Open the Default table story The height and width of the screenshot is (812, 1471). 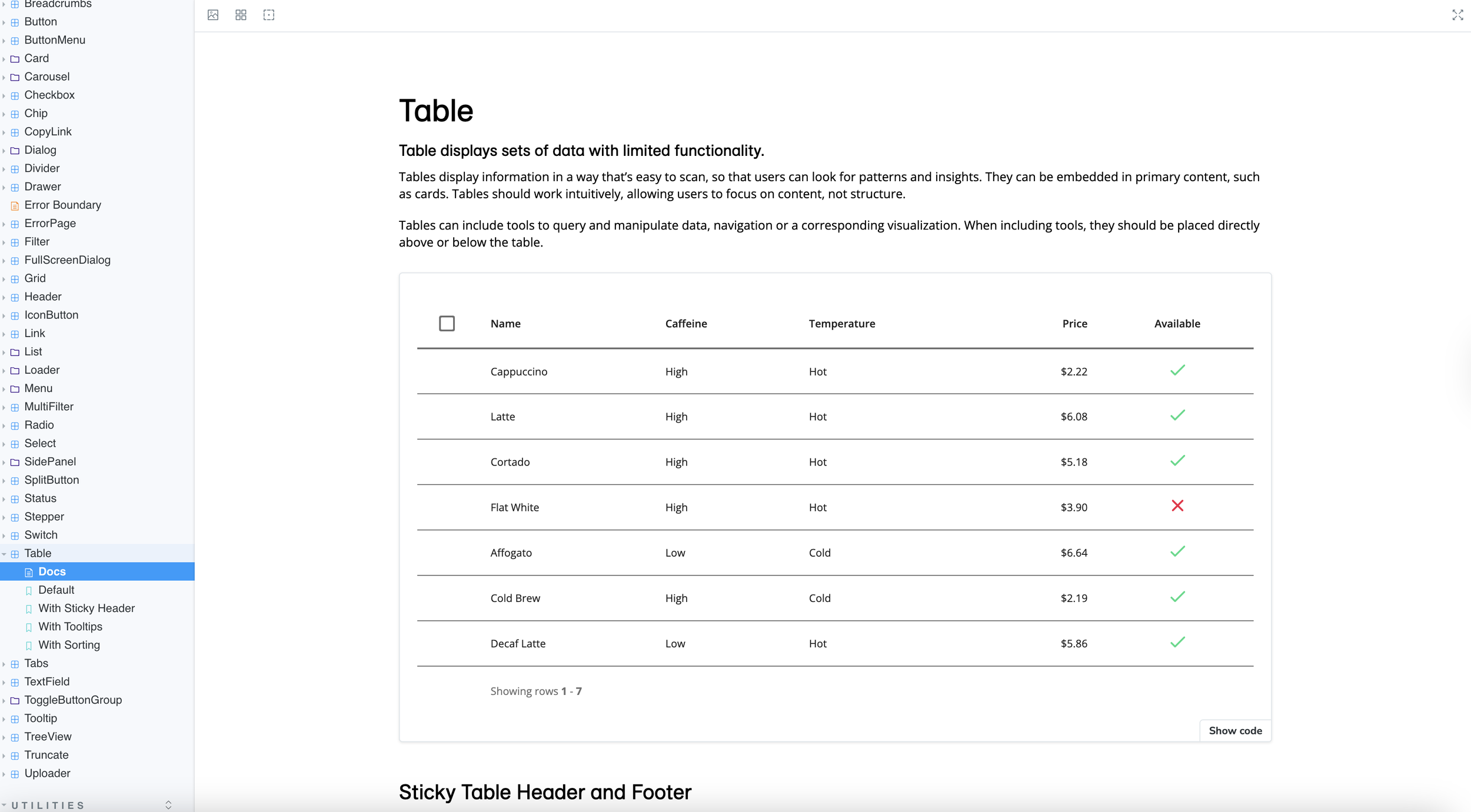click(x=56, y=590)
